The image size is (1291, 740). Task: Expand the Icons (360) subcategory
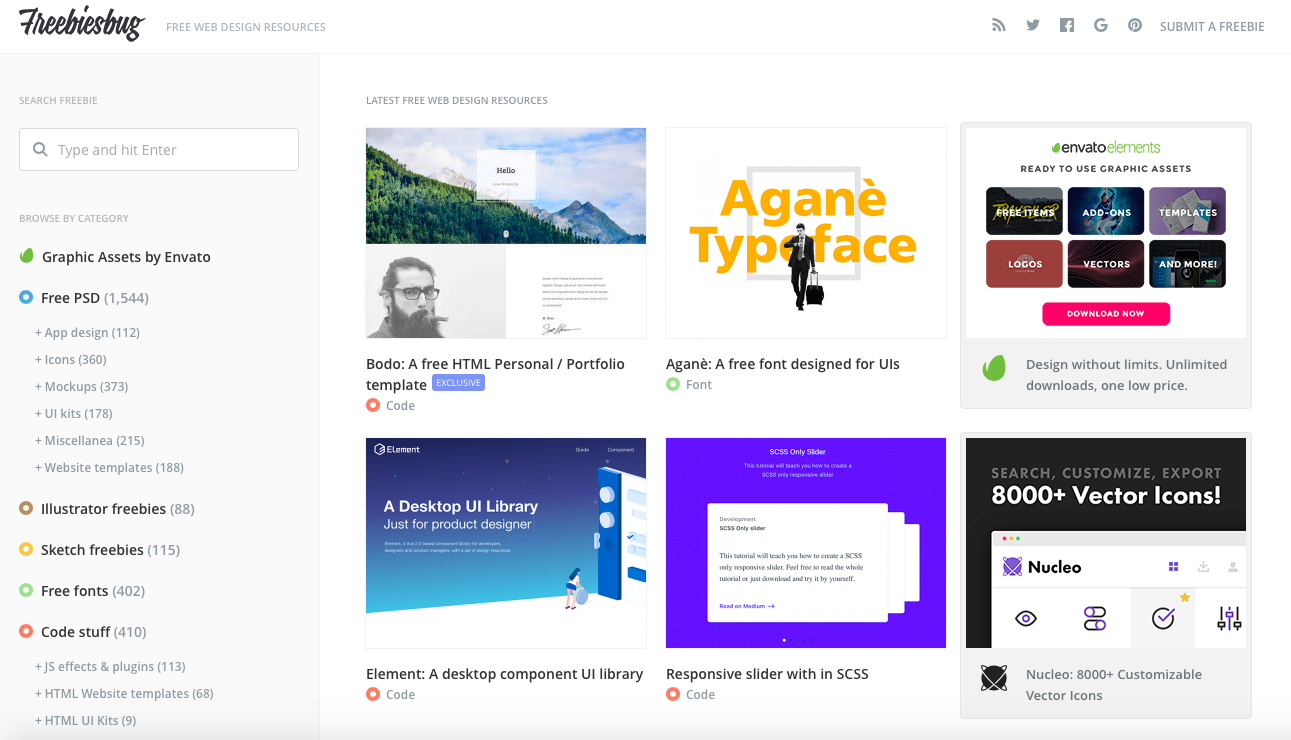click(x=70, y=359)
